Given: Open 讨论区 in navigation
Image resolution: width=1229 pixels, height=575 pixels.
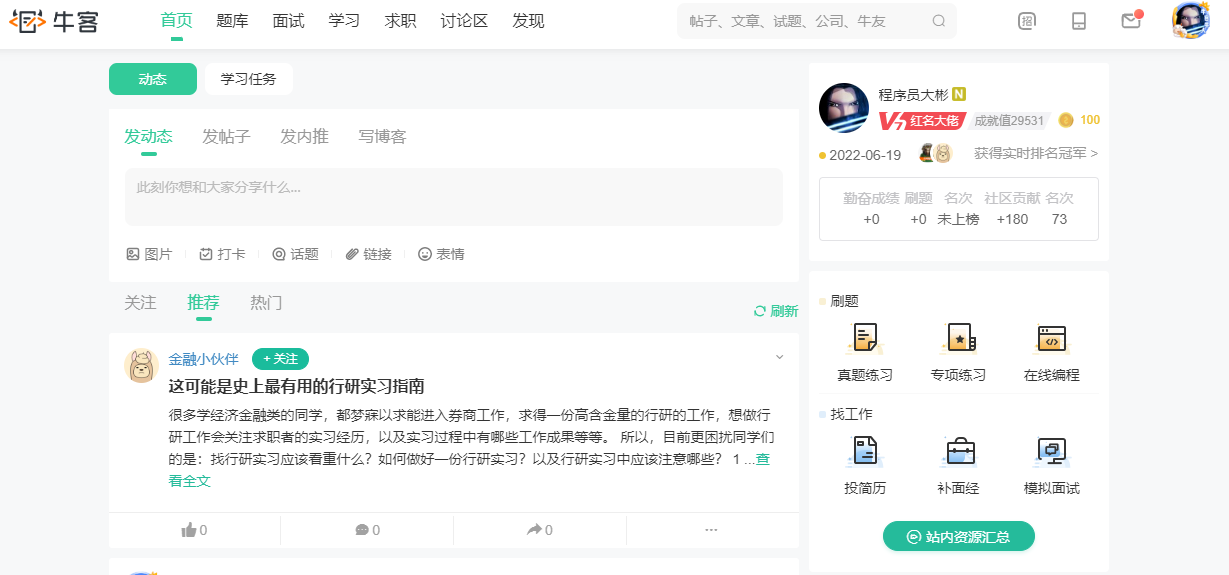Looking at the screenshot, I should [x=464, y=20].
